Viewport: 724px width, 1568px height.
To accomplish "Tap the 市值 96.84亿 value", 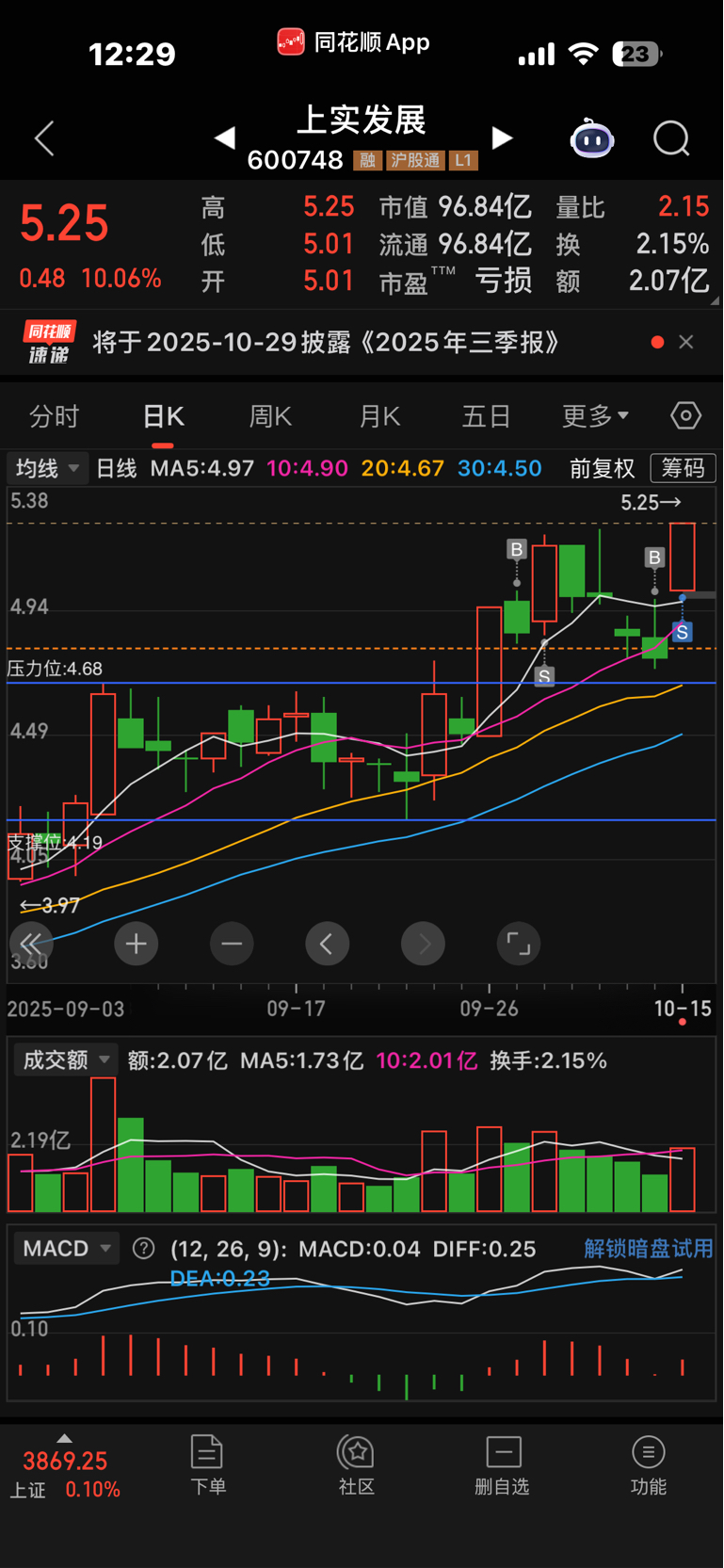I will click(x=485, y=207).
